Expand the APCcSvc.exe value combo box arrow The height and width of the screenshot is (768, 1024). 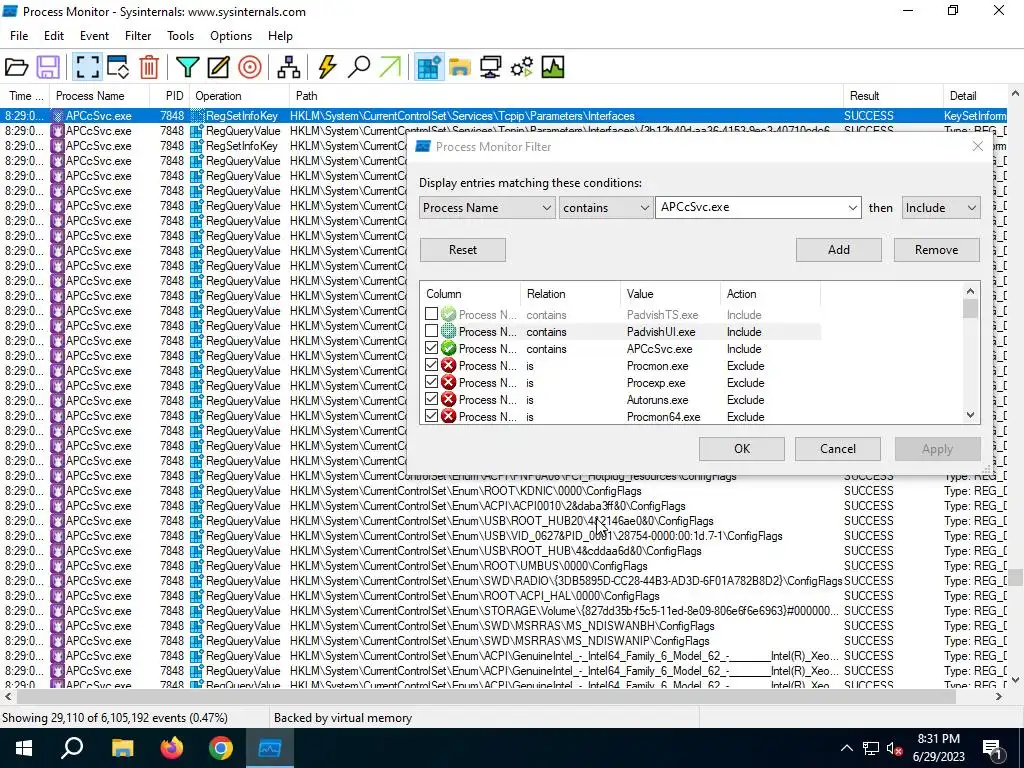[852, 208]
